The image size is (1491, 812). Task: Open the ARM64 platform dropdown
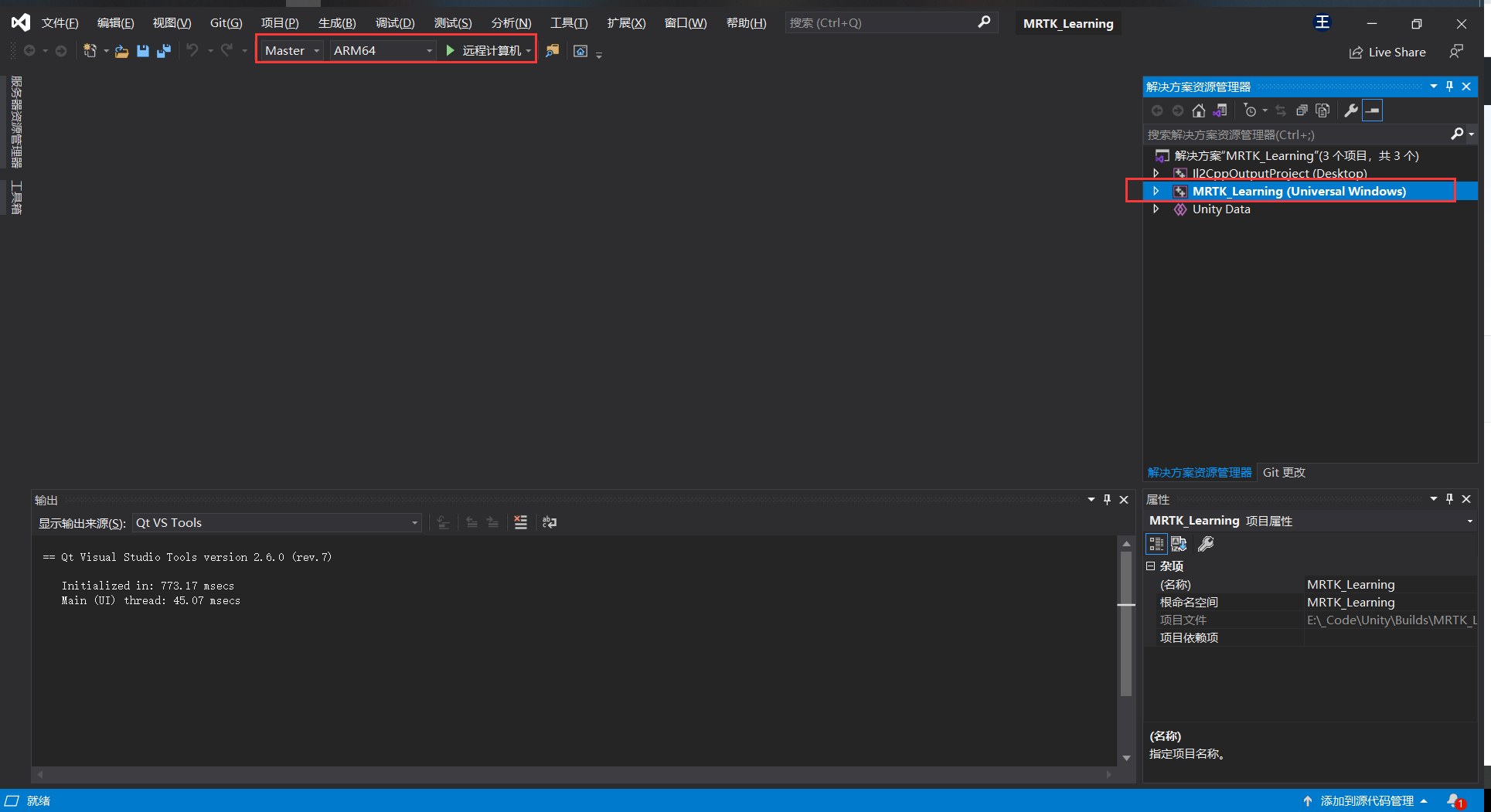click(x=382, y=51)
